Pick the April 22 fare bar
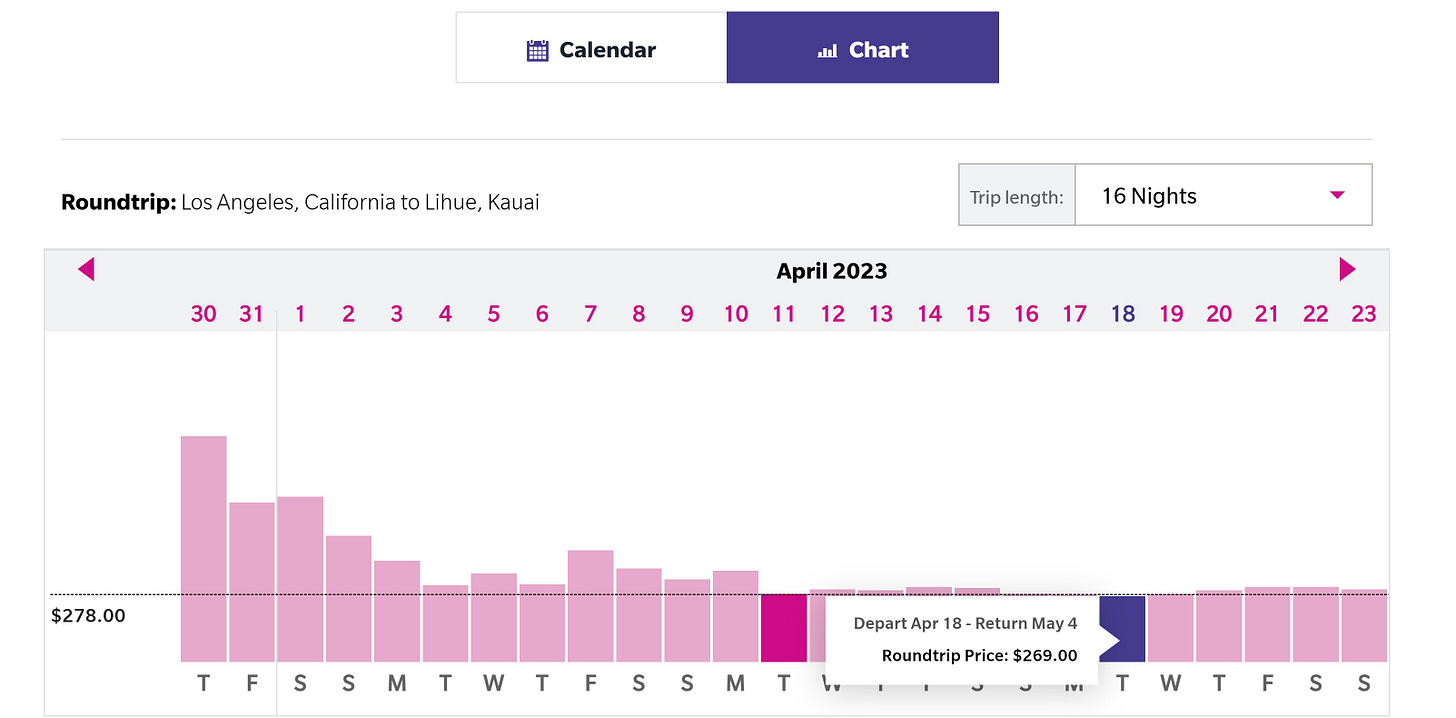The width and height of the screenshot is (1456, 718). pyautogui.click(x=1315, y=624)
